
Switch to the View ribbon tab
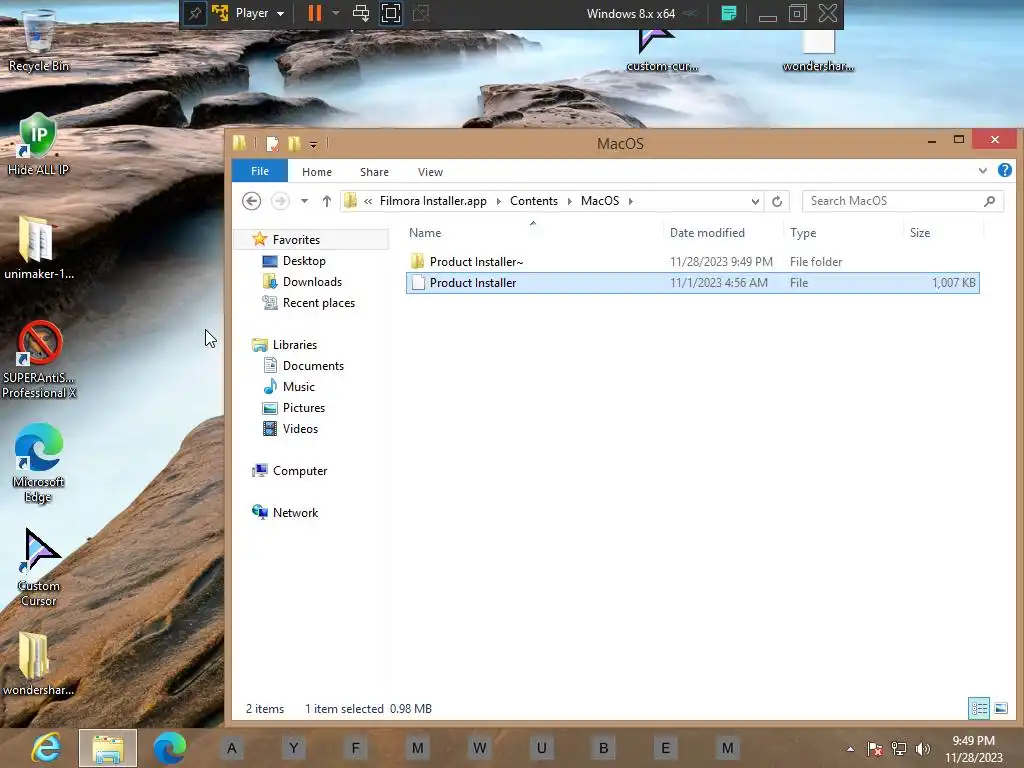click(x=430, y=172)
